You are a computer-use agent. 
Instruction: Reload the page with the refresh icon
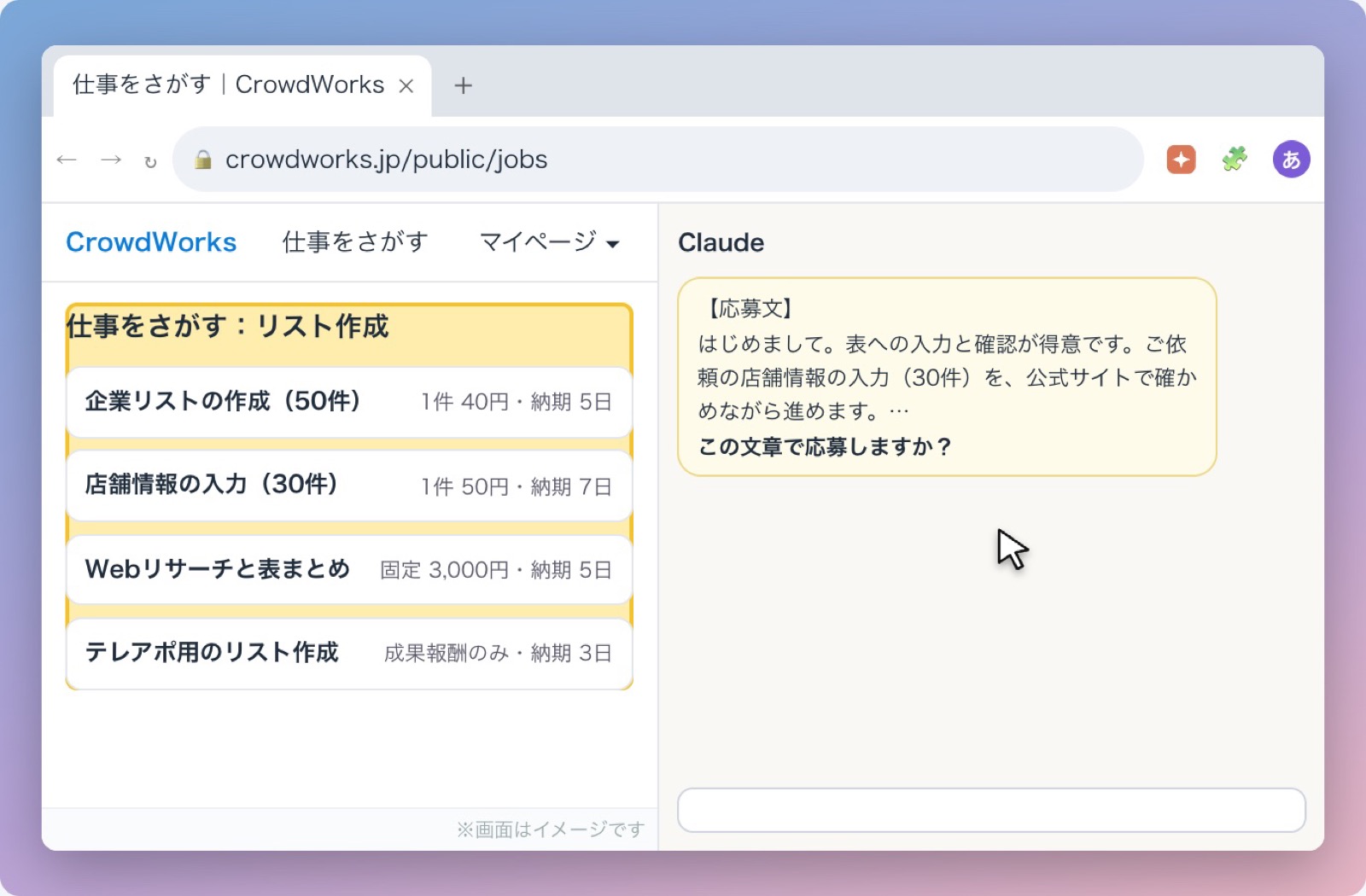pyautogui.click(x=150, y=161)
